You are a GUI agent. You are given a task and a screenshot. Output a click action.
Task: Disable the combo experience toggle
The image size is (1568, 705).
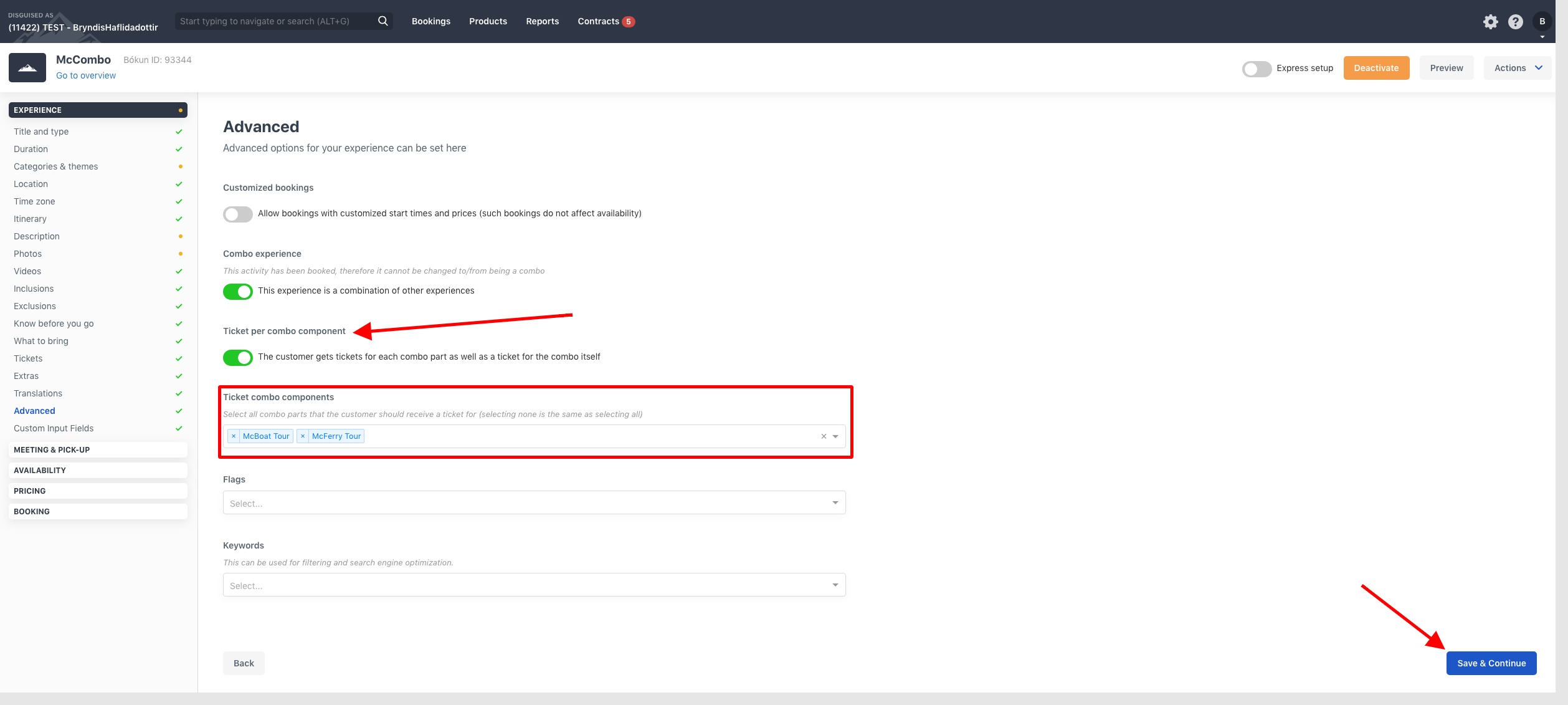[x=237, y=290]
